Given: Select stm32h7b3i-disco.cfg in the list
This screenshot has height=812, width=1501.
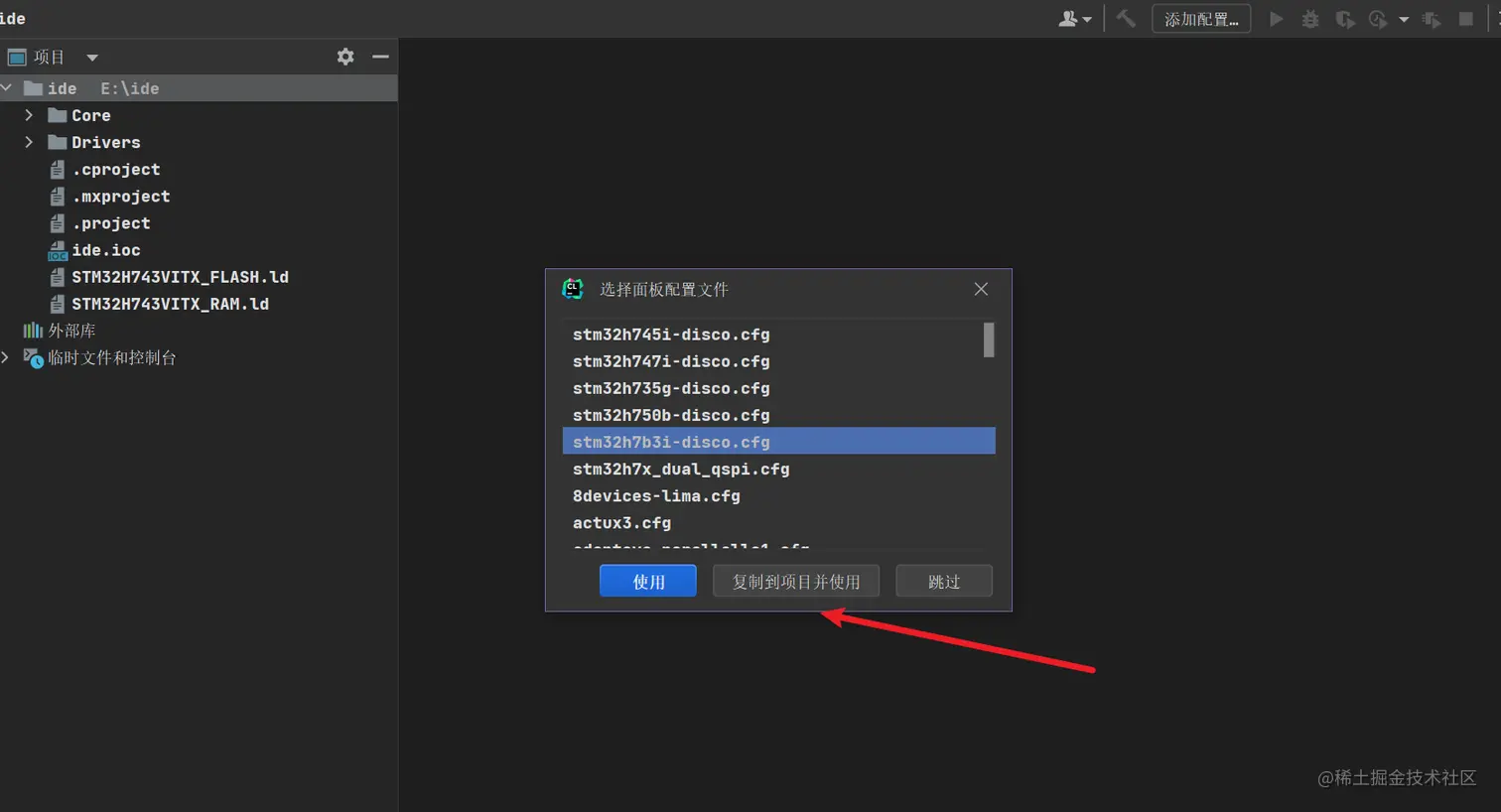Looking at the screenshot, I should pyautogui.click(x=778, y=441).
